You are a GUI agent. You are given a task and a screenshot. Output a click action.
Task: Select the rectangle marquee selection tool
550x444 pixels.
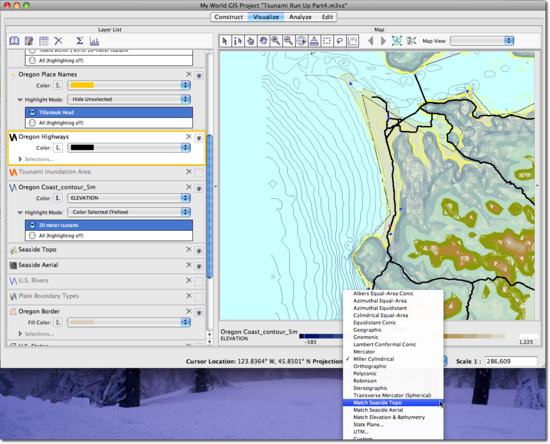[x=327, y=41]
